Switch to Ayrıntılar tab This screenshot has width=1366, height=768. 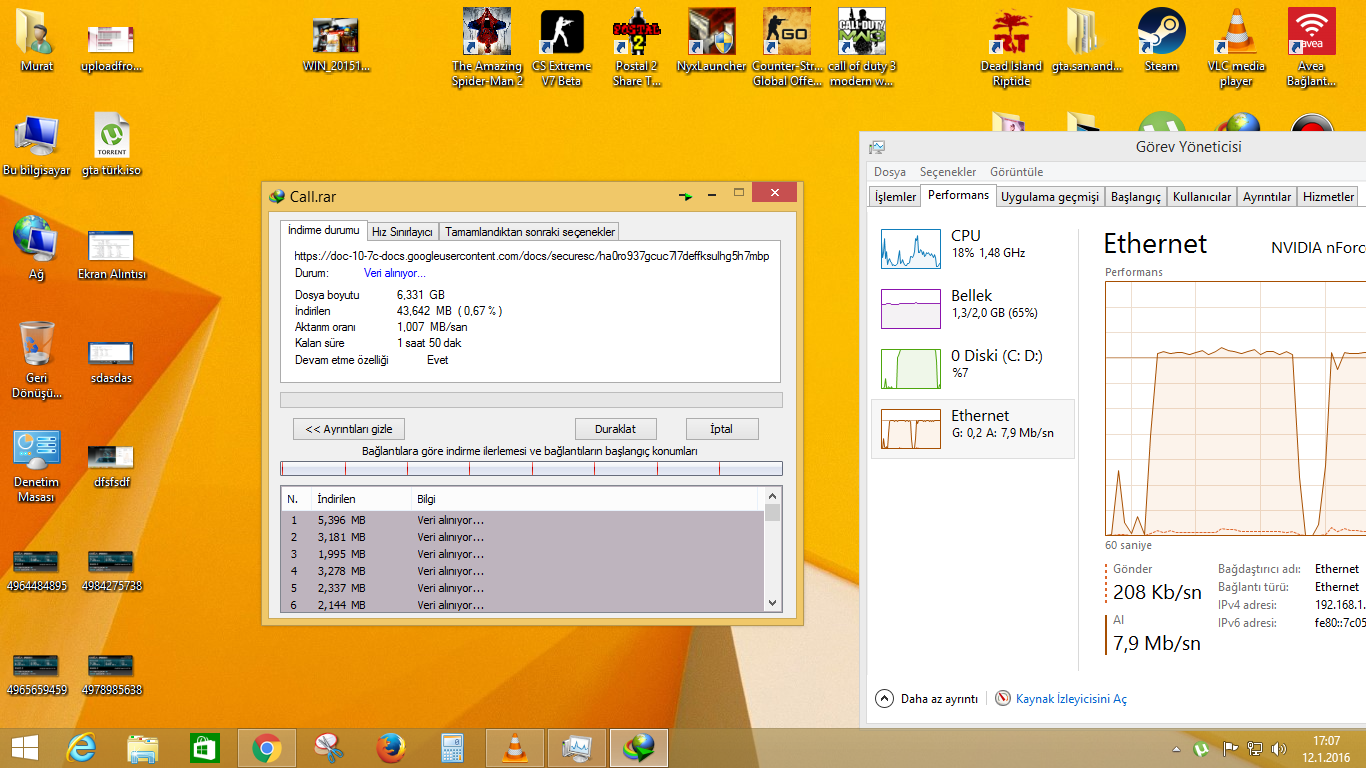[x=1267, y=197]
